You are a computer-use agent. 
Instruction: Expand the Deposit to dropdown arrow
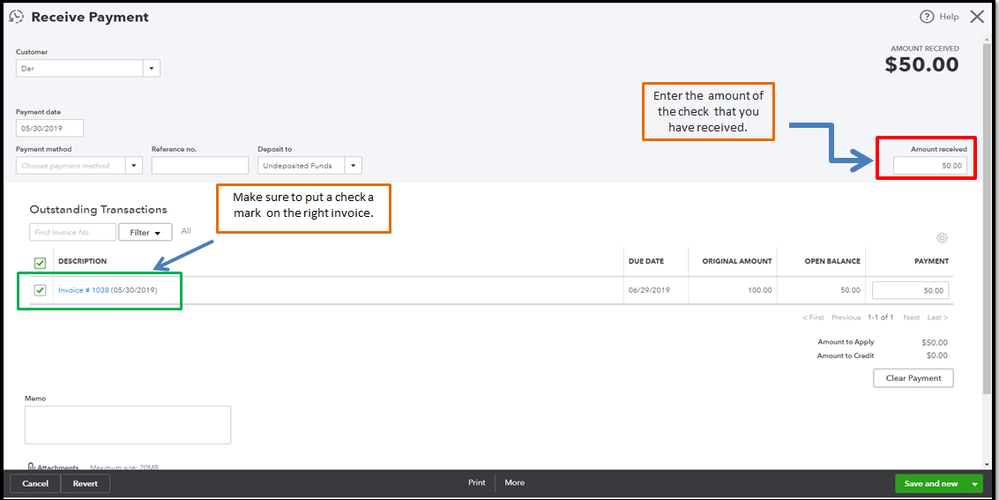point(354,166)
